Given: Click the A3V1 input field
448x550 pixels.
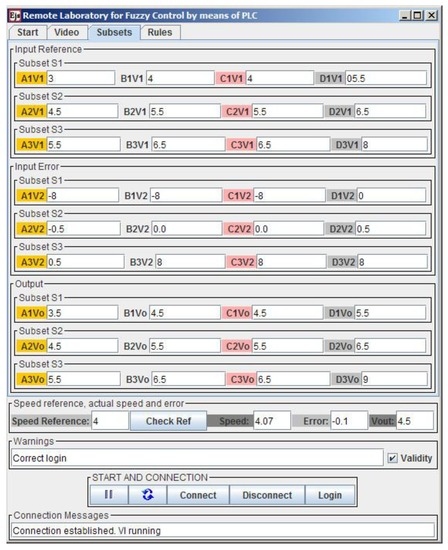Looking at the screenshot, I should click(x=83, y=145).
